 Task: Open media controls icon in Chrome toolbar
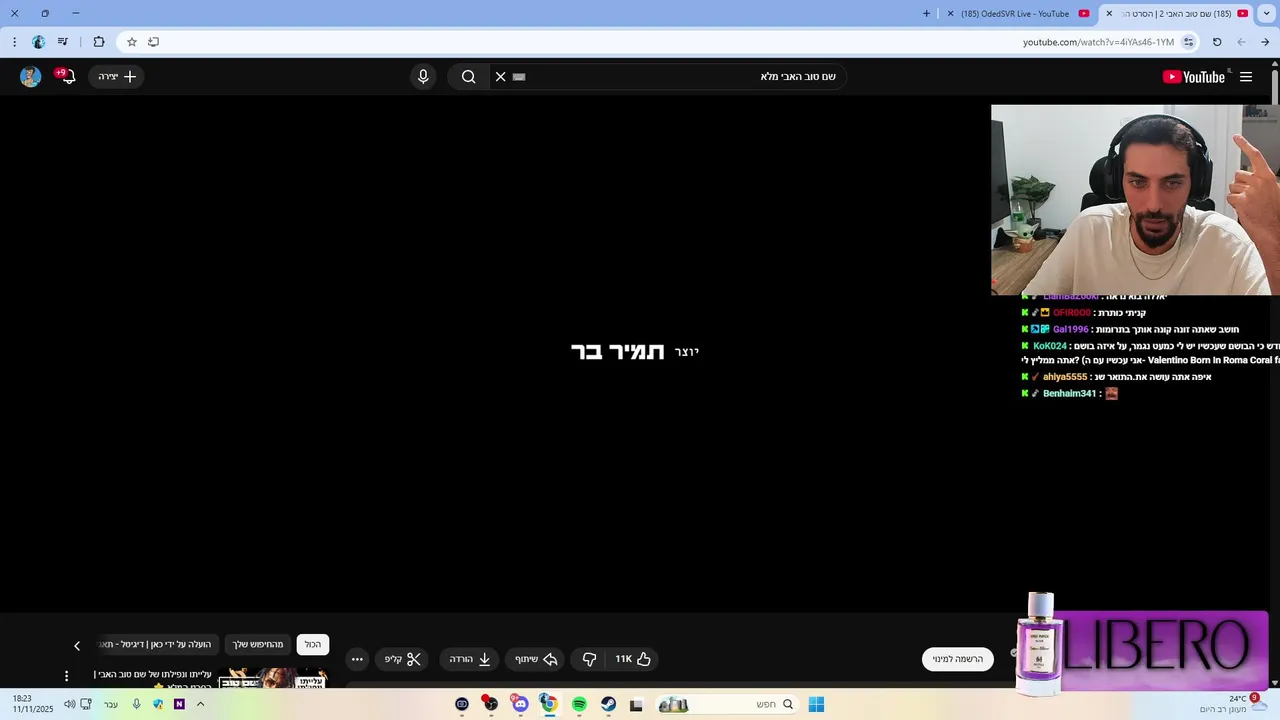(x=63, y=42)
